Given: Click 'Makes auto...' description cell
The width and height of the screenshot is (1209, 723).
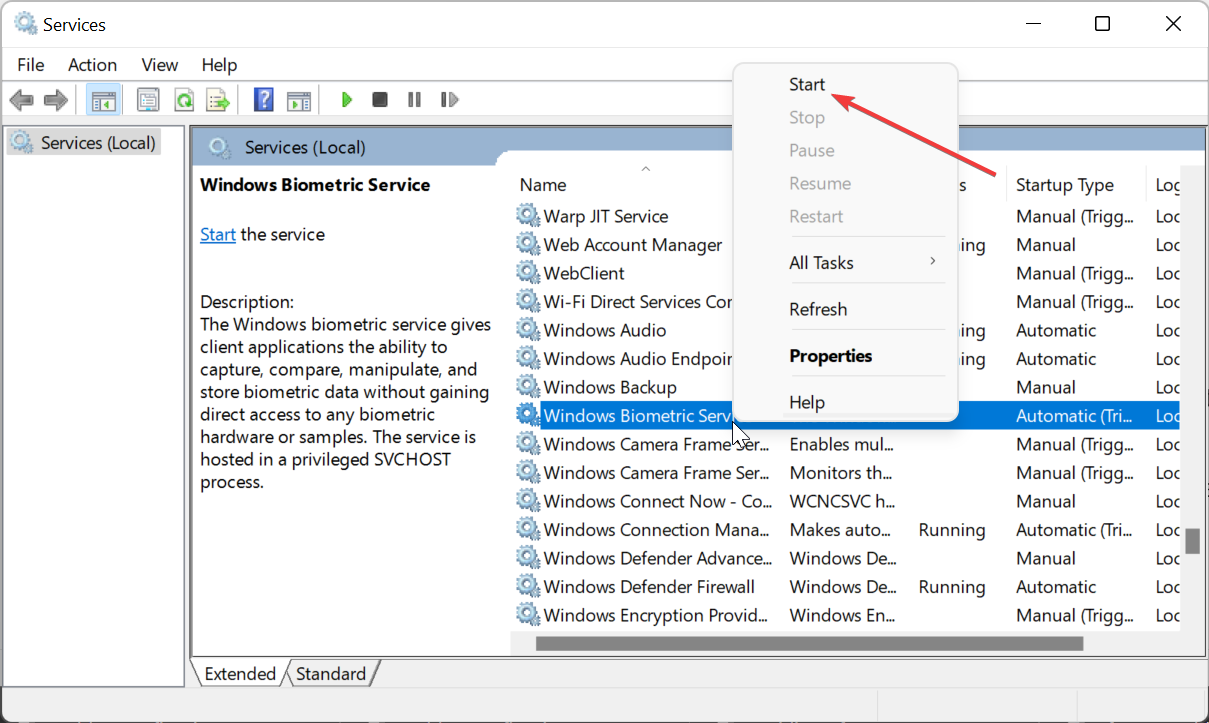Looking at the screenshot, I should (838, 529).
